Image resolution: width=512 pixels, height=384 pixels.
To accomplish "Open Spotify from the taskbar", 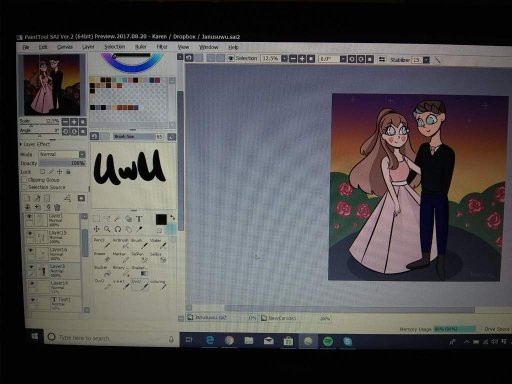I will (328, 341).
